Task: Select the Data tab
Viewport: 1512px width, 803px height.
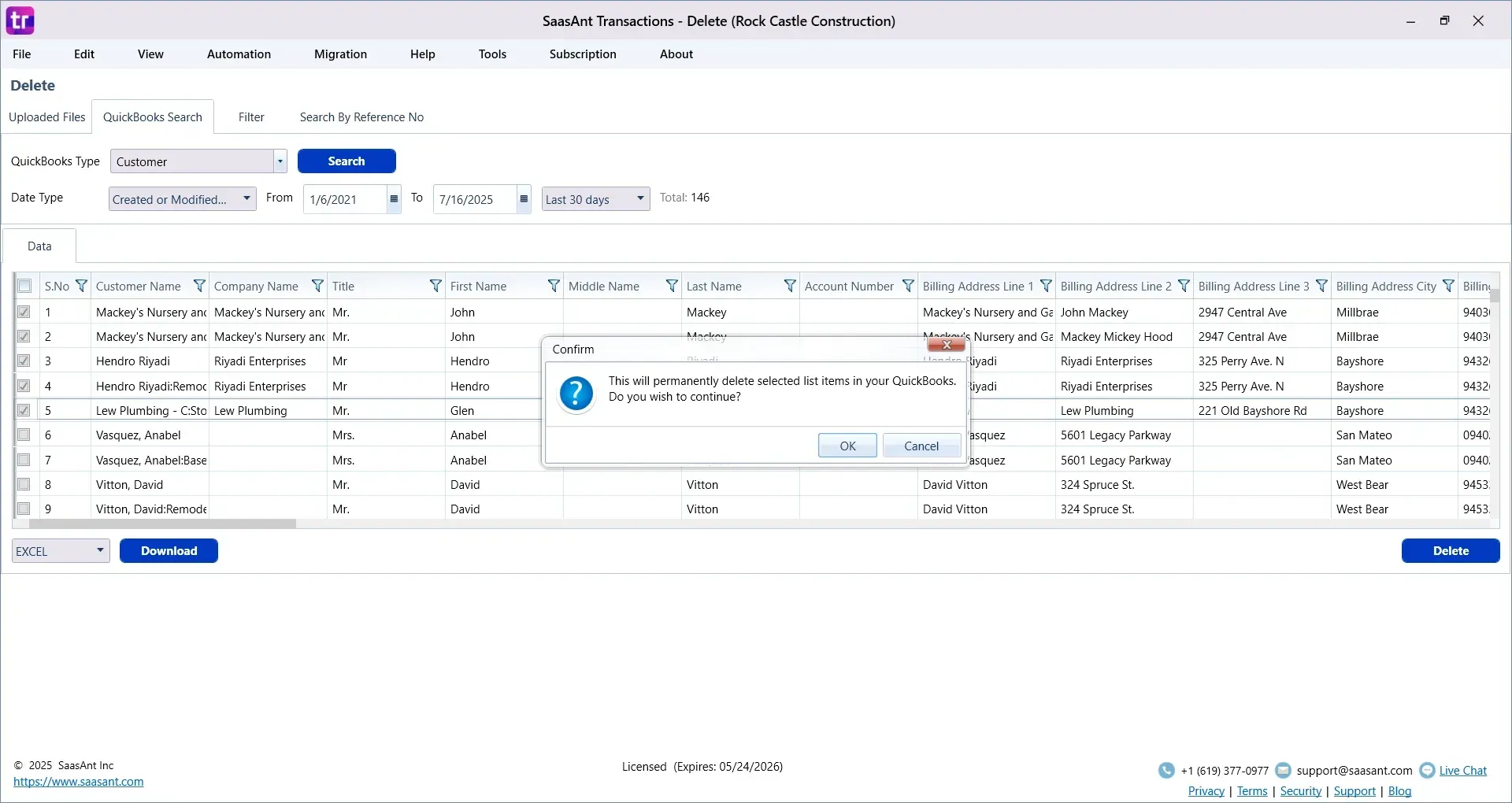Action: (39, 246)
